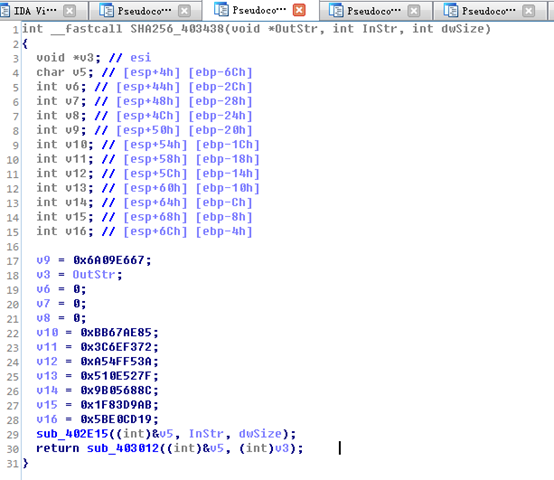The image size is (554, 480).
Task: Click the dwSize argument on line 29
Action: click(x=260, y=434)
